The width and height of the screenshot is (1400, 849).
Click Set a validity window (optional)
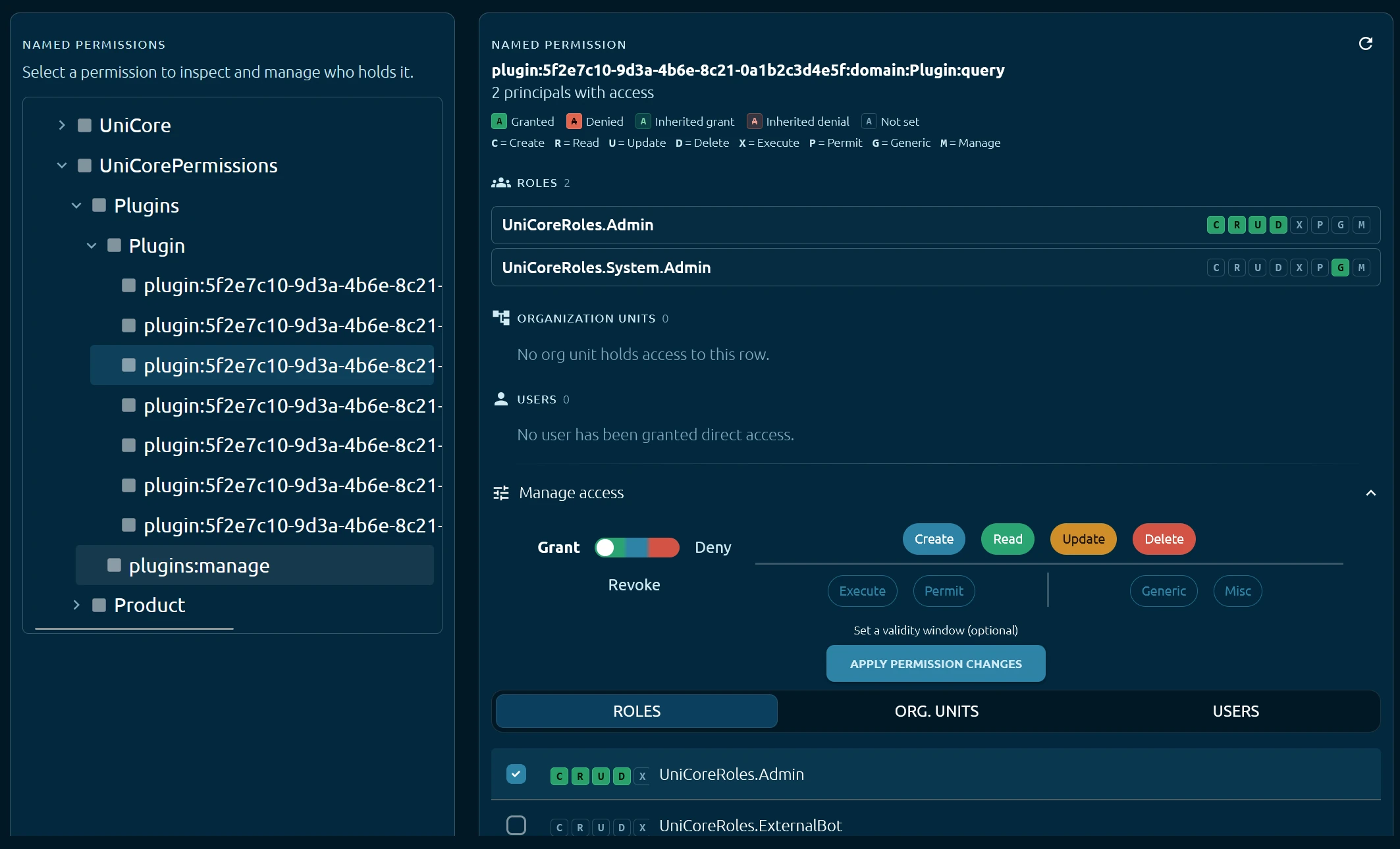tap(935, 630)
